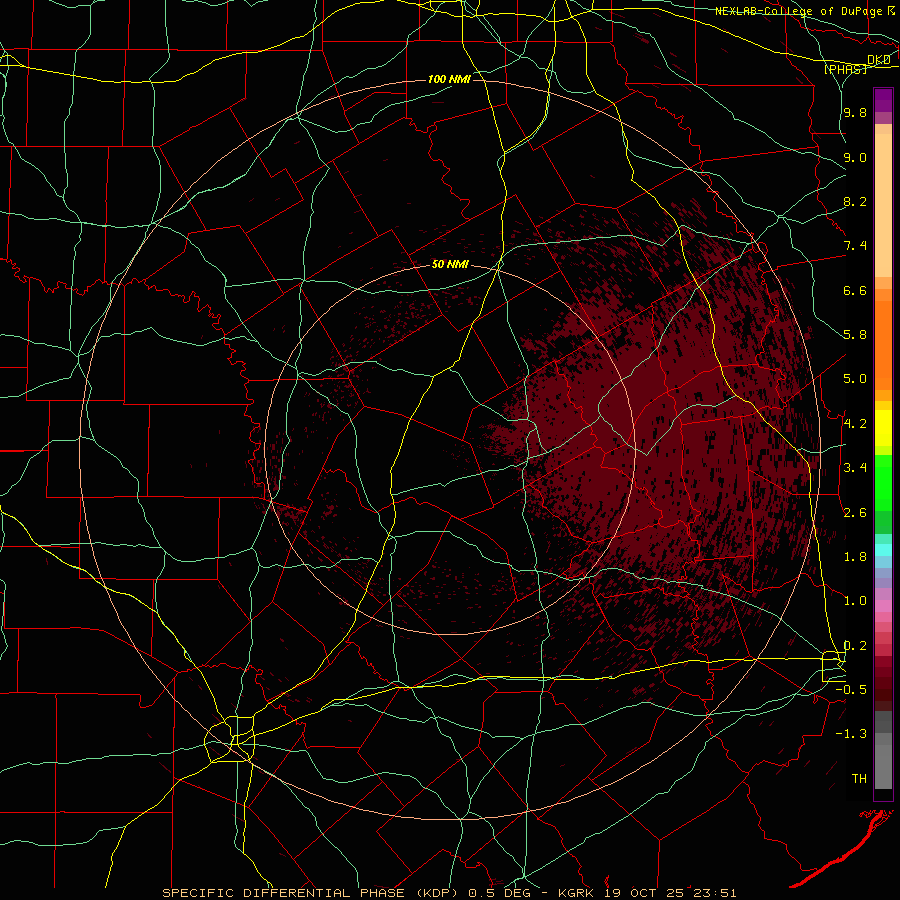Click the "100 NMI" range ring label
Viewport: 900px width, 900px height.
449,79
